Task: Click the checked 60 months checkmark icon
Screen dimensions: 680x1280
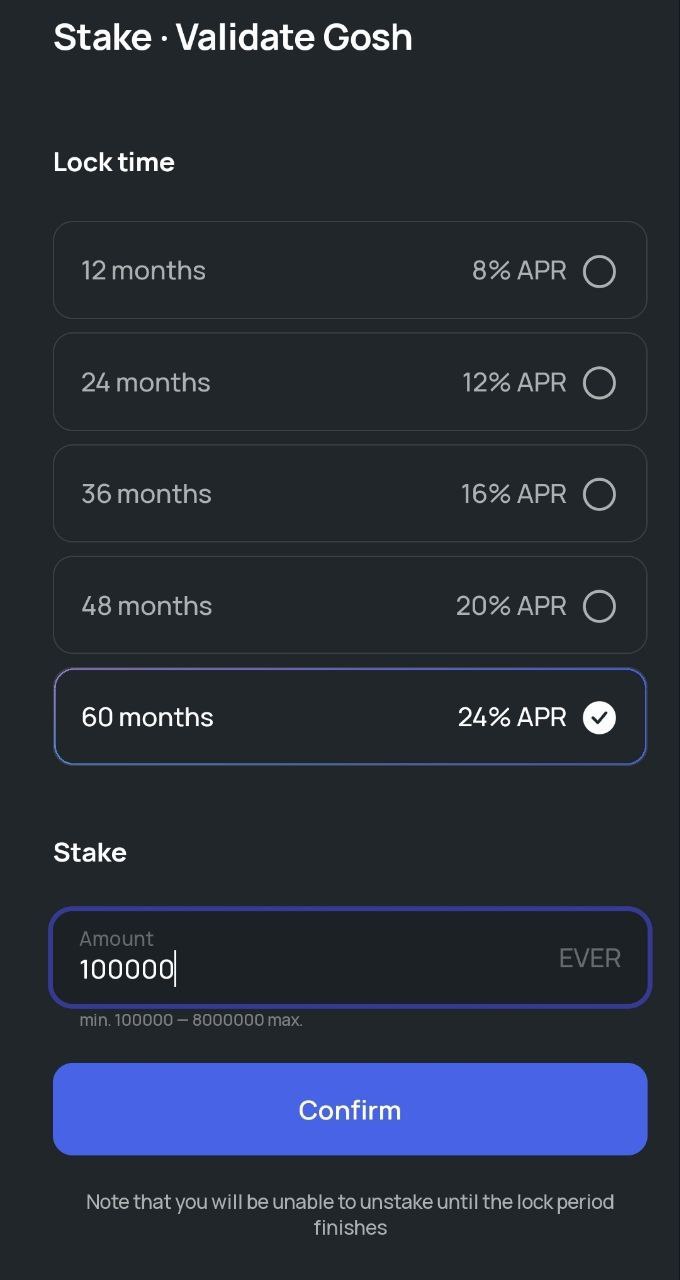Action: point(599,717)
